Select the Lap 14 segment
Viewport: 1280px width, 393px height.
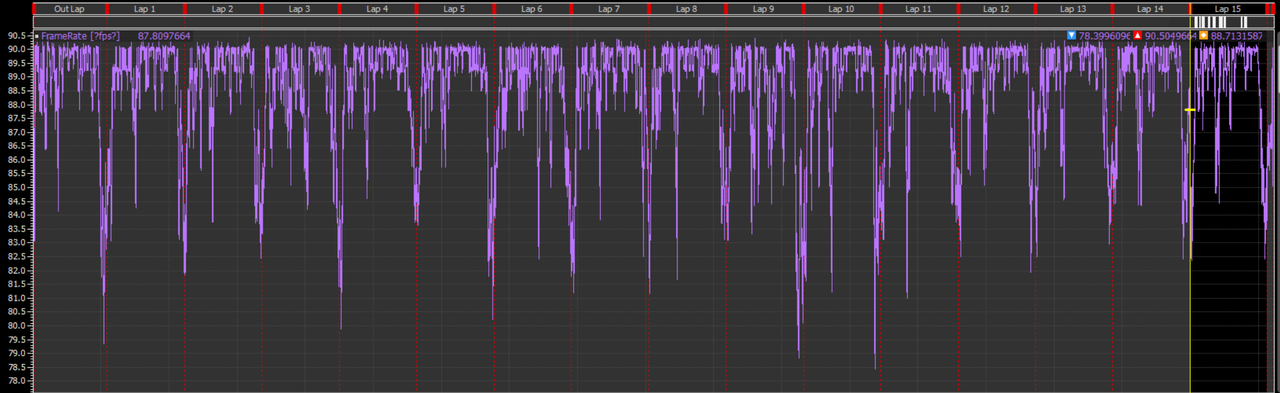[x=1150, y=8]
